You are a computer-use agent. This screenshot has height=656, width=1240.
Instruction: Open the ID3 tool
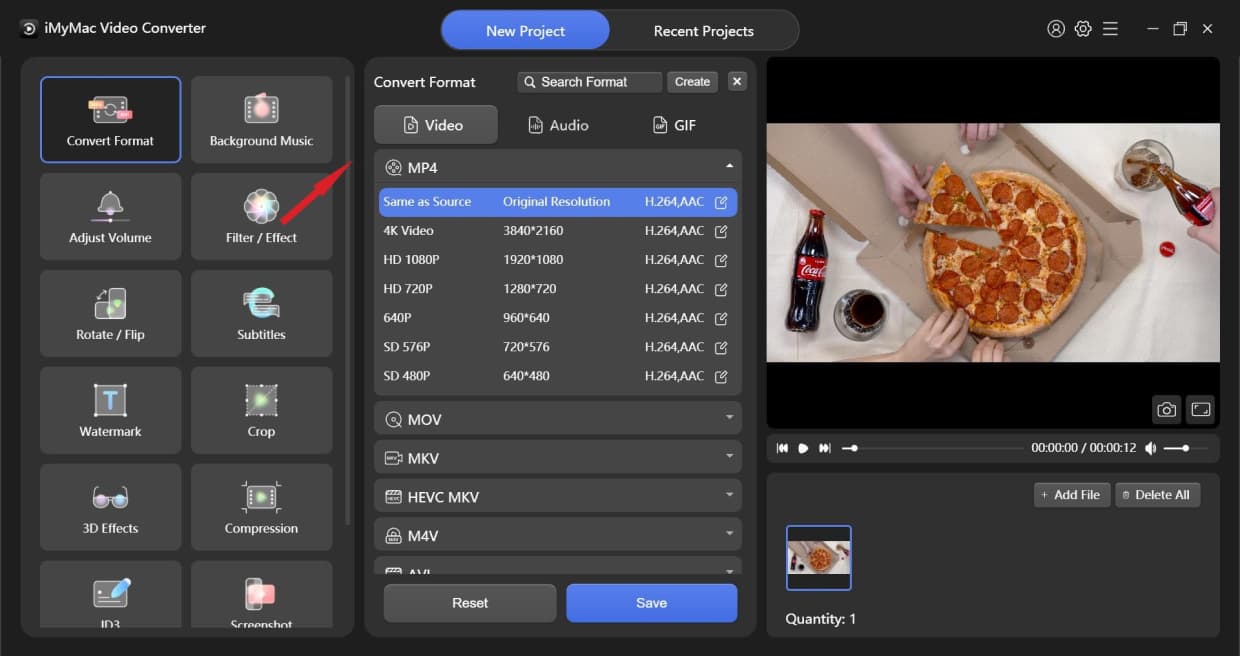tap(110, 595)
